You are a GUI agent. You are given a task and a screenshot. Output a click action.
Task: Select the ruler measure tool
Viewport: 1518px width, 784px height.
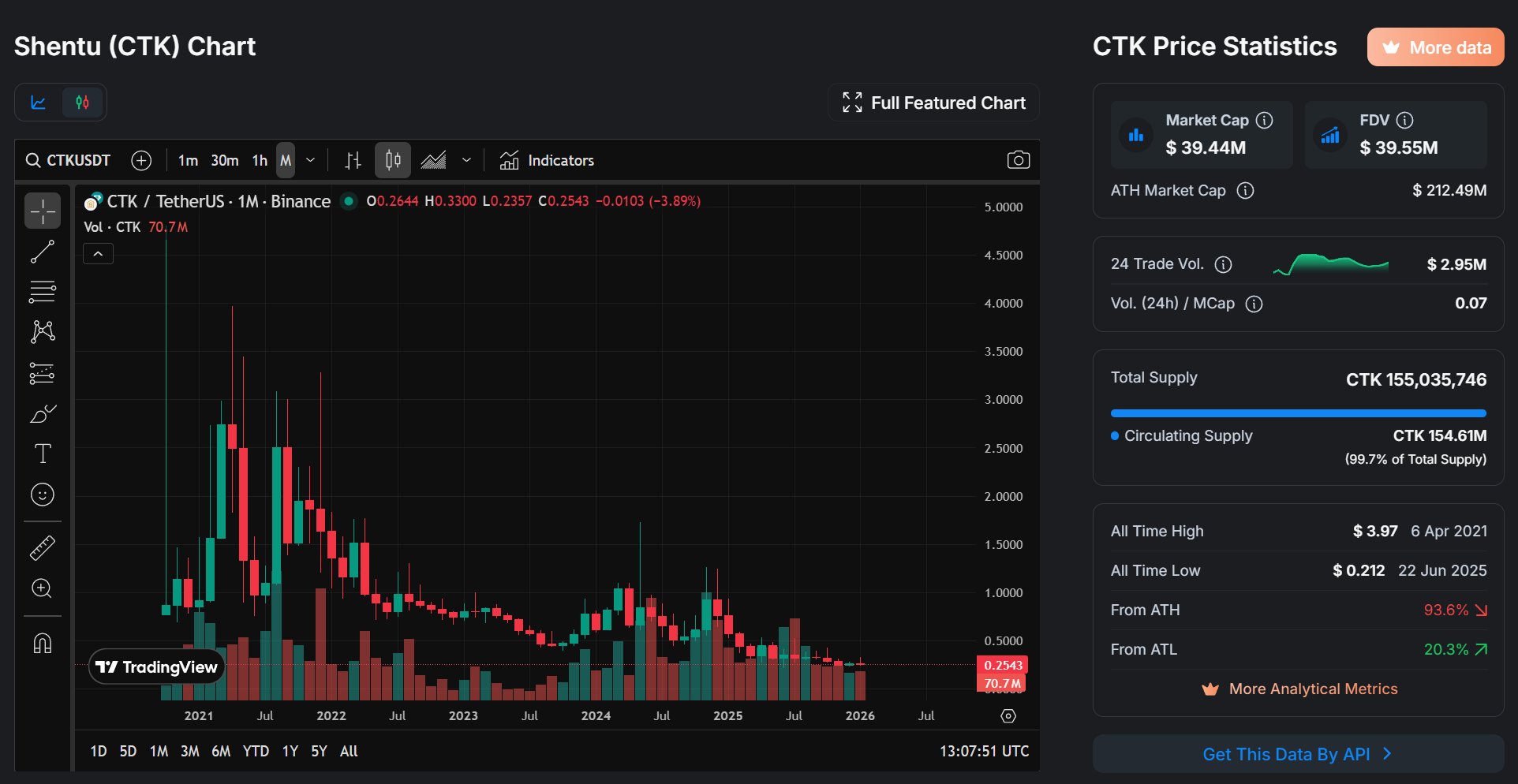tap(43, 547)
